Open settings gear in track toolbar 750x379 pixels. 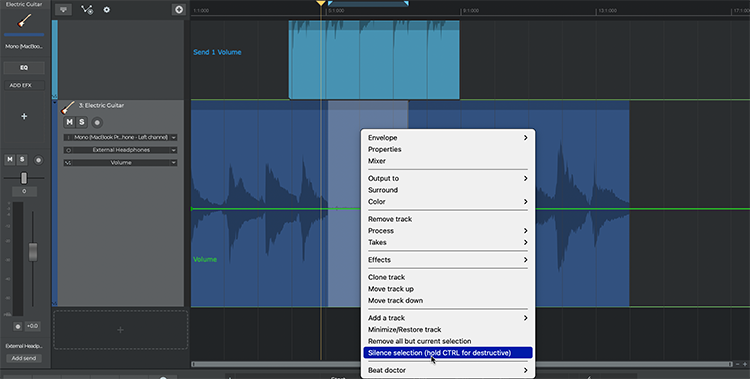tap(107, 10)
